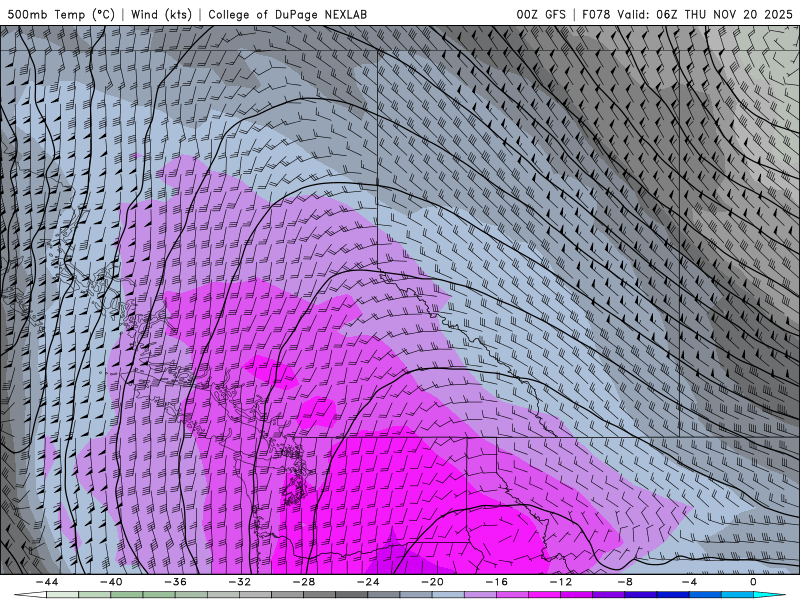This screenshot has height=600, width=800.
Task: Click the -12 colorbar label
Action: pos(561,582)
